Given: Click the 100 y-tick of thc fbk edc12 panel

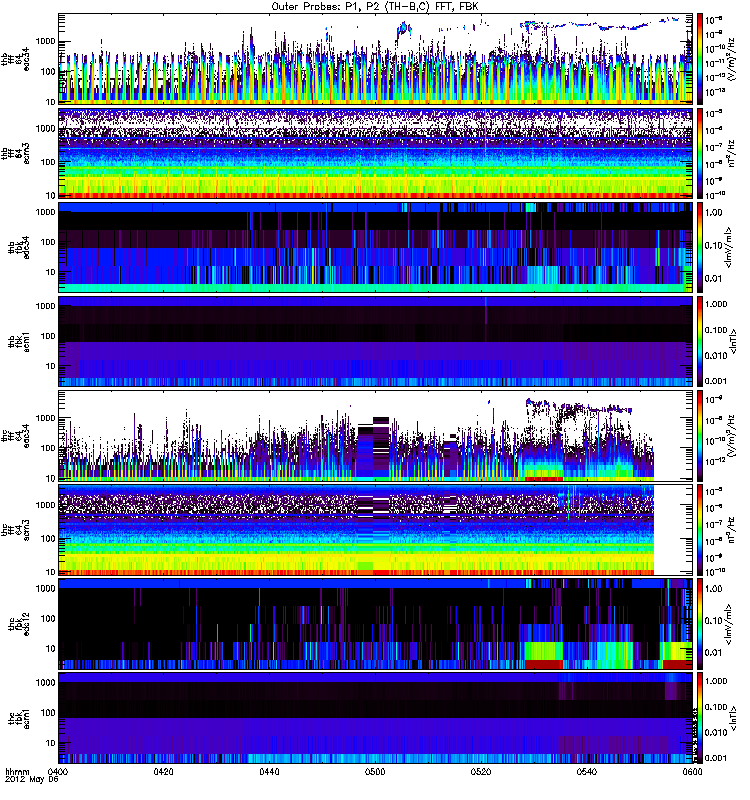Looking at the screenshot, I should (48, 618).
